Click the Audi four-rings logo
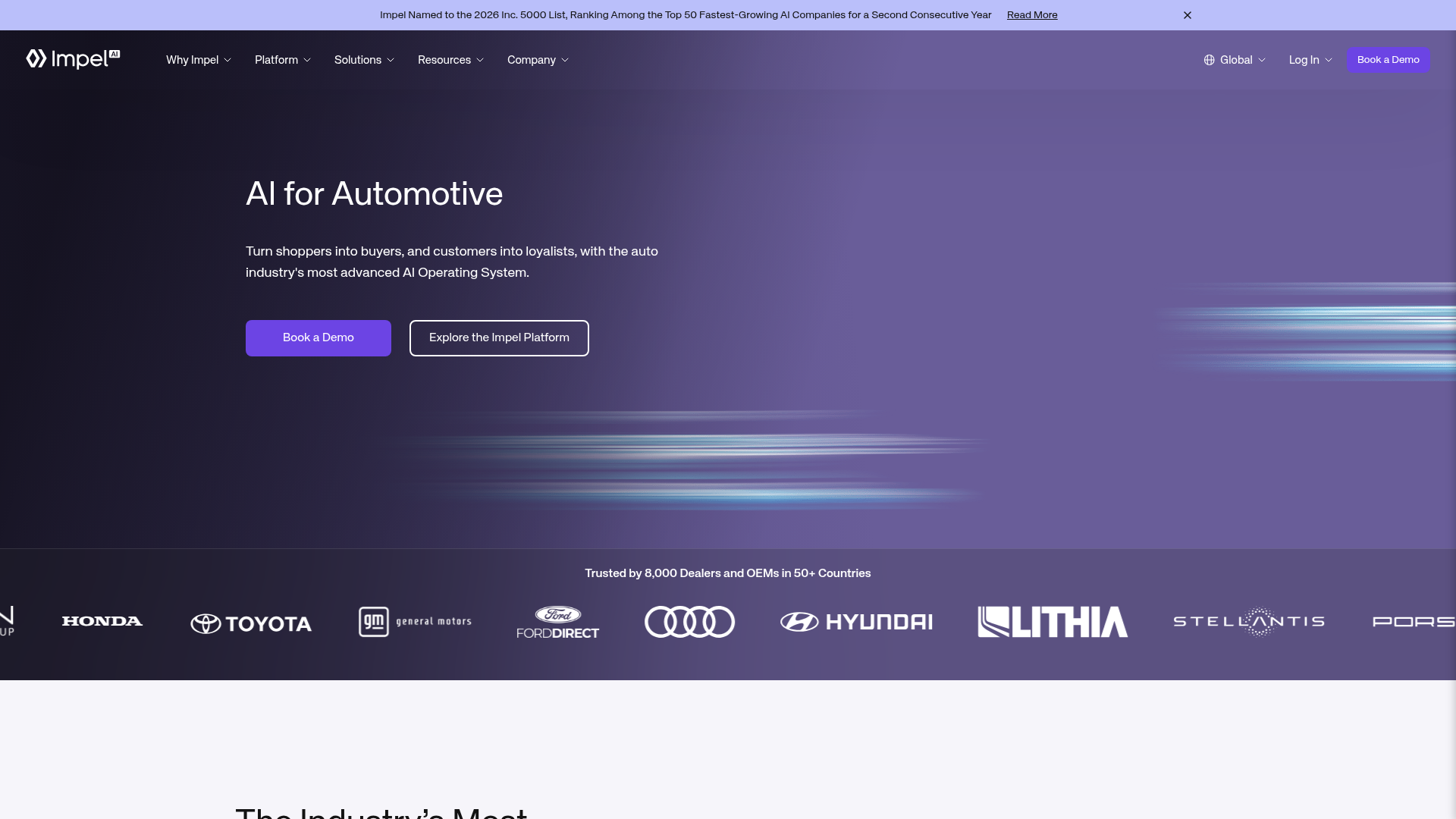Image resolution: width=1456 pixels, height=819 pixels. (689, 622)
